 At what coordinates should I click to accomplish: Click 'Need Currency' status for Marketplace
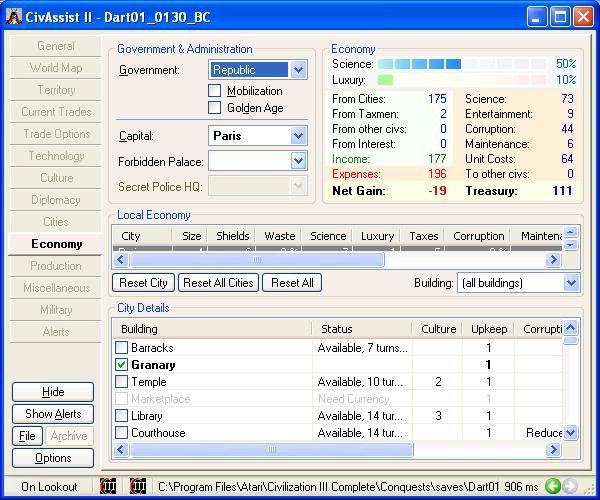click(x=354, y=399)
